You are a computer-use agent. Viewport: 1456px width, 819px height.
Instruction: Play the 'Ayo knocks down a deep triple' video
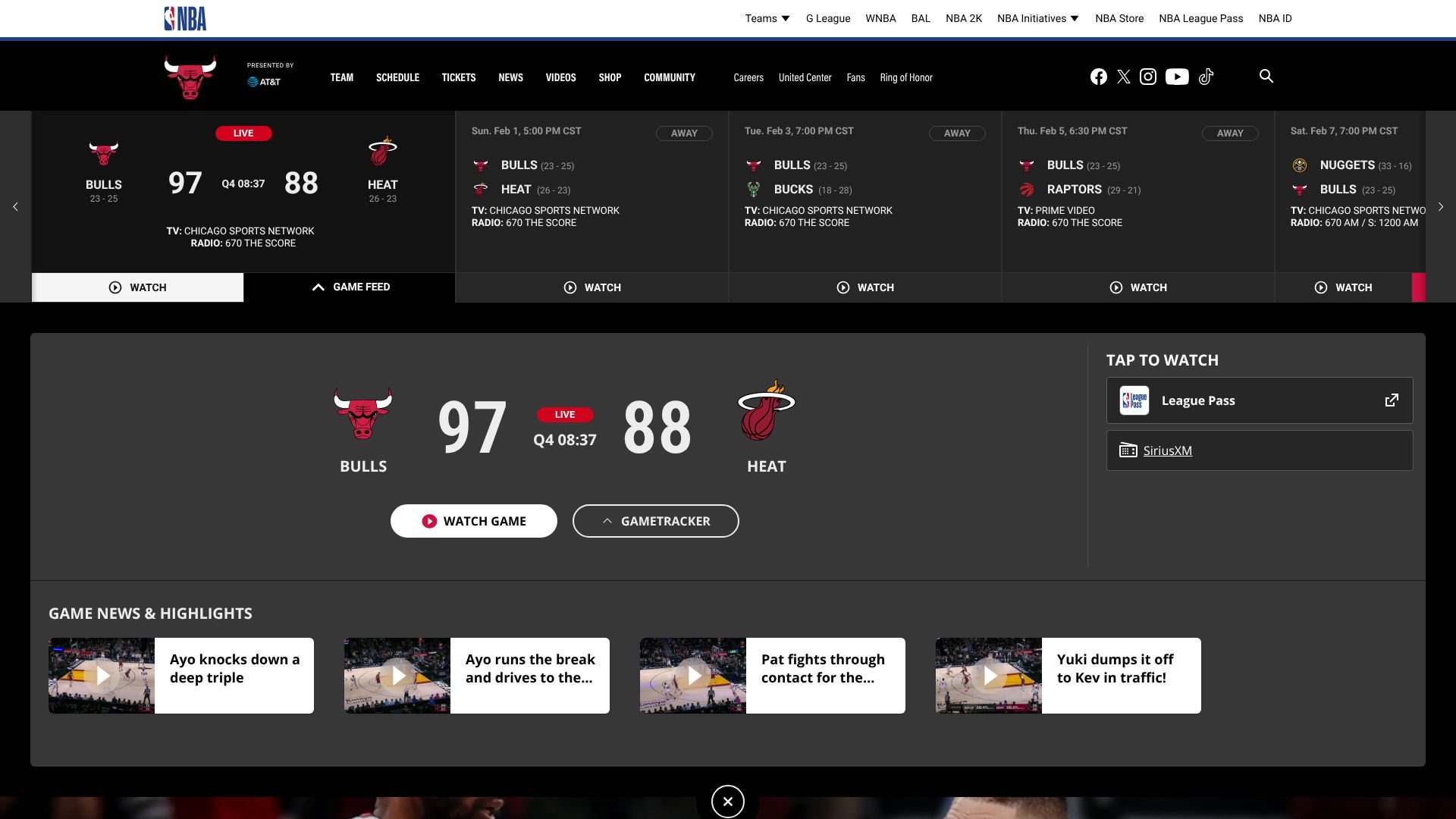103,676
